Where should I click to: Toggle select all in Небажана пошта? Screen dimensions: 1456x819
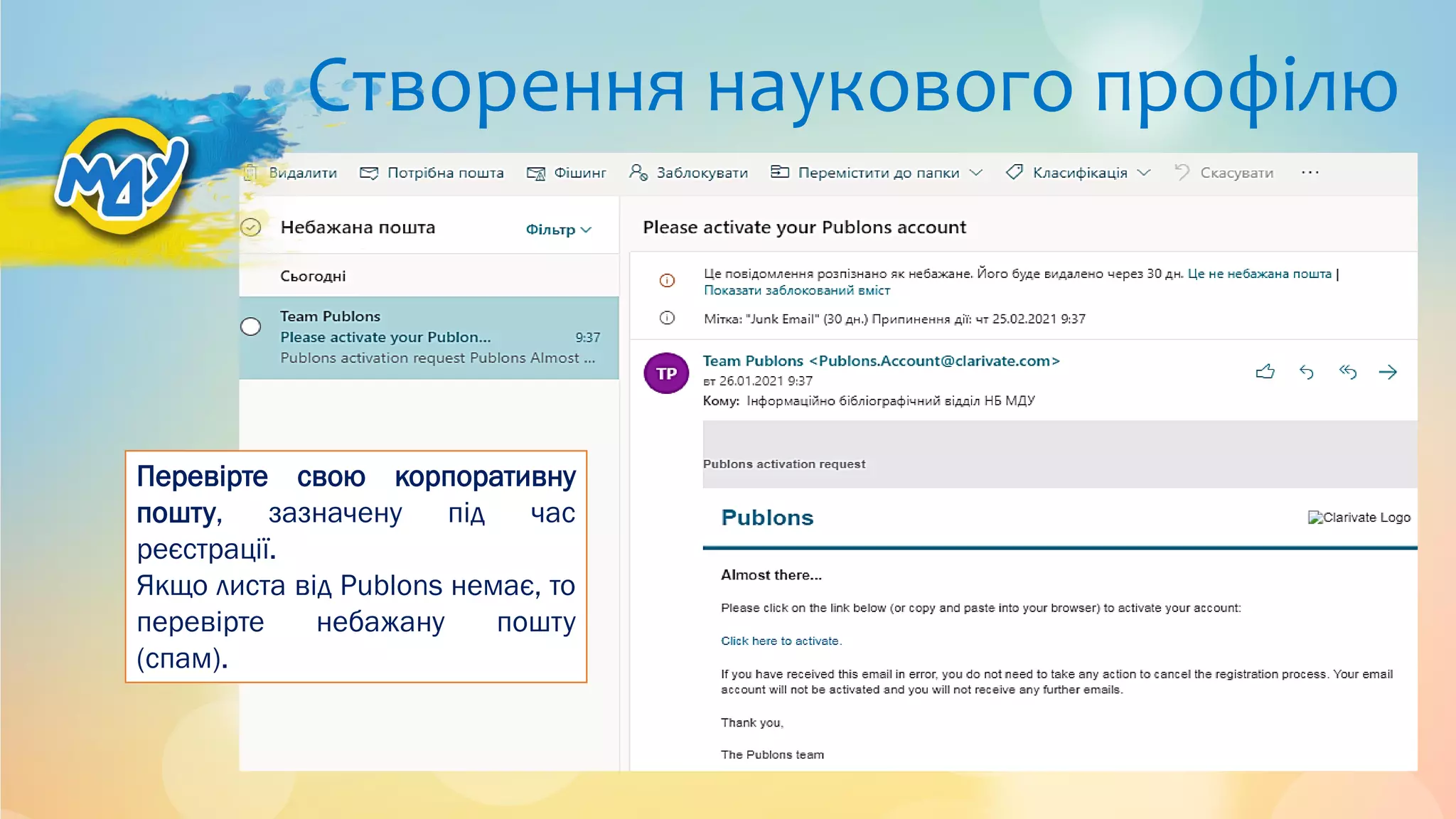pyautogui.click(x=251, y=227)
